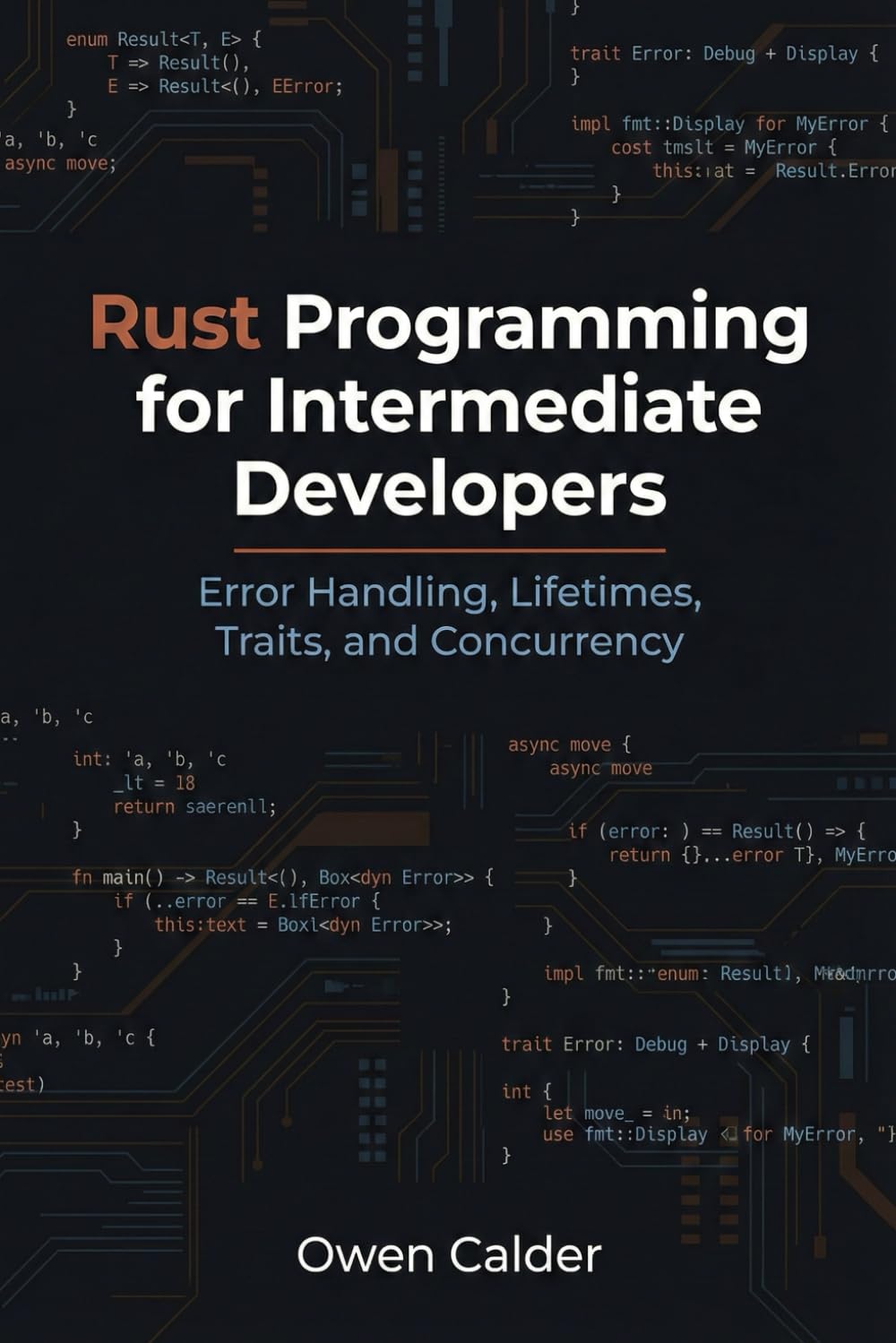The image size is (896, 1343).
Task: Click code line "yn 'a, 'b, 'c {"
Action: (x=78, y=1037)
